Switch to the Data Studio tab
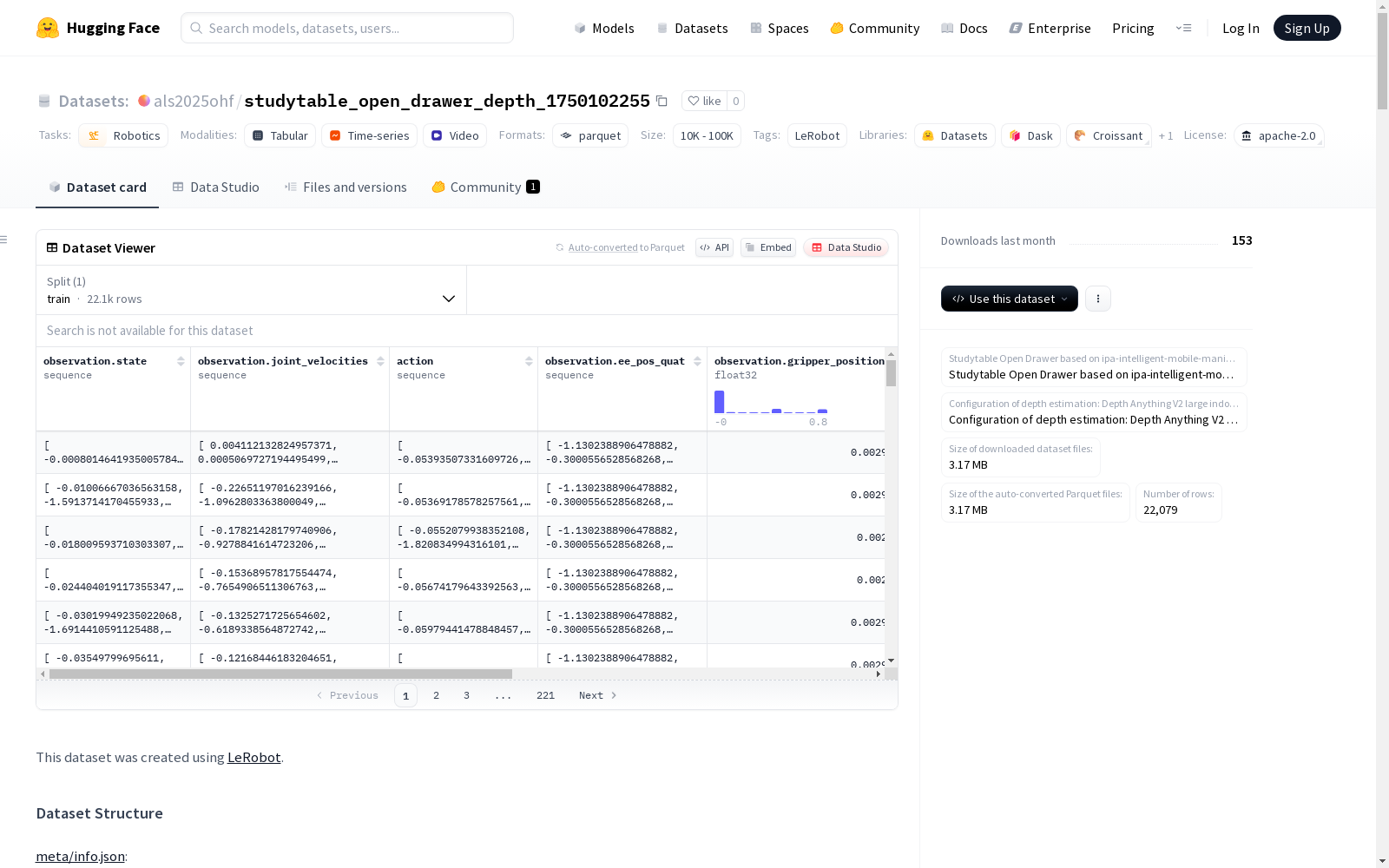 coord(215,187)
